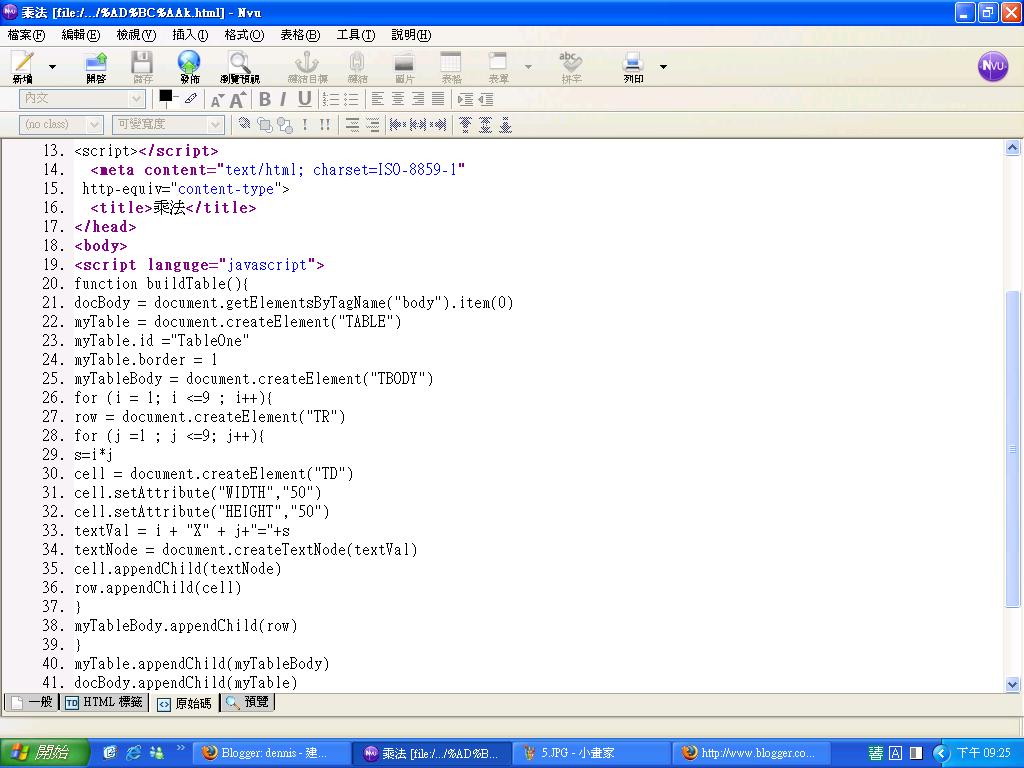Click the single exclamation emphasis icon

point(305,124)
